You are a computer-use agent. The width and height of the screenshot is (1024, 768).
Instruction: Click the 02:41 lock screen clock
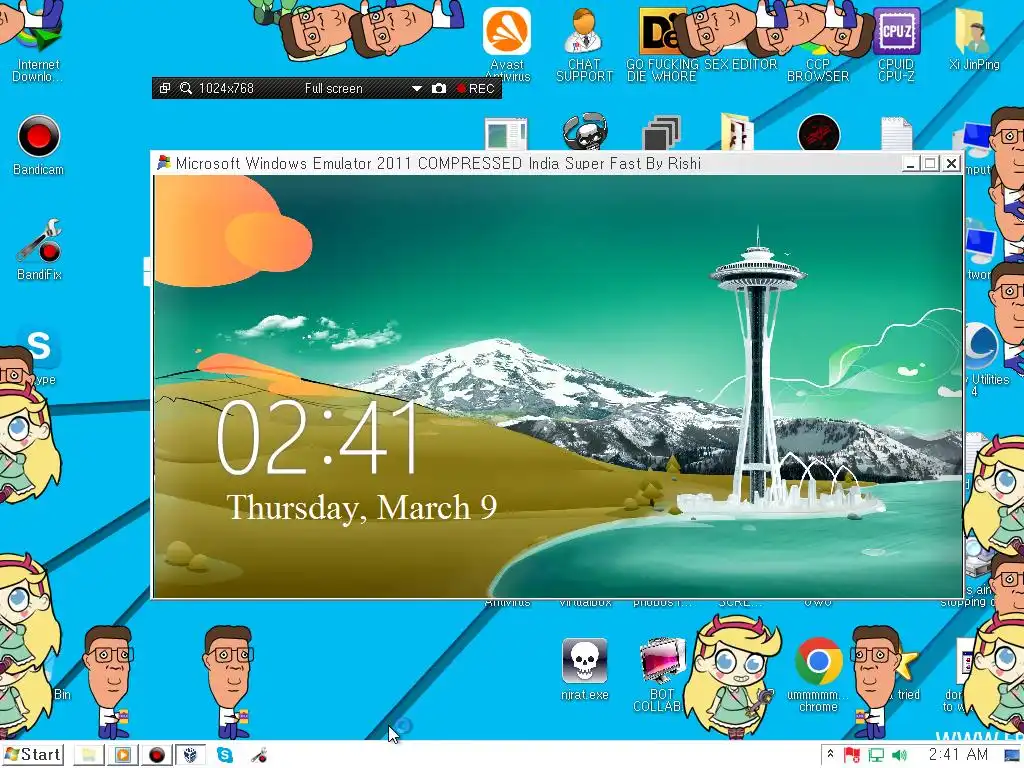pos(317,438)
